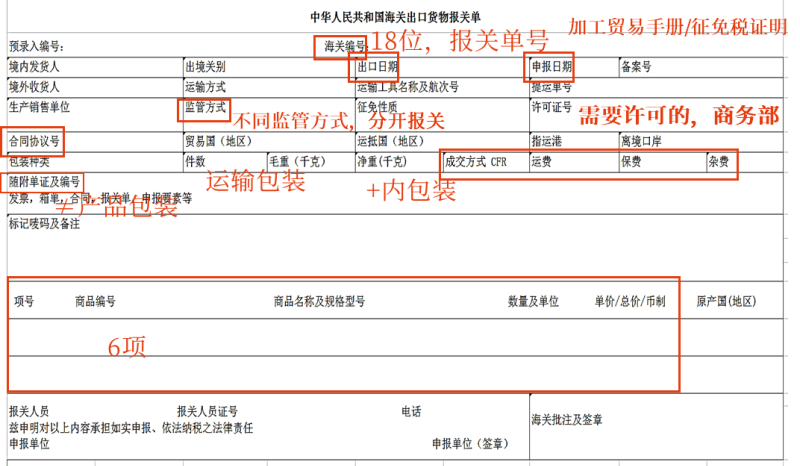The image size is (800, 466).
Task: Select the 征免性质 cell
Action: [x=442, y=114]
